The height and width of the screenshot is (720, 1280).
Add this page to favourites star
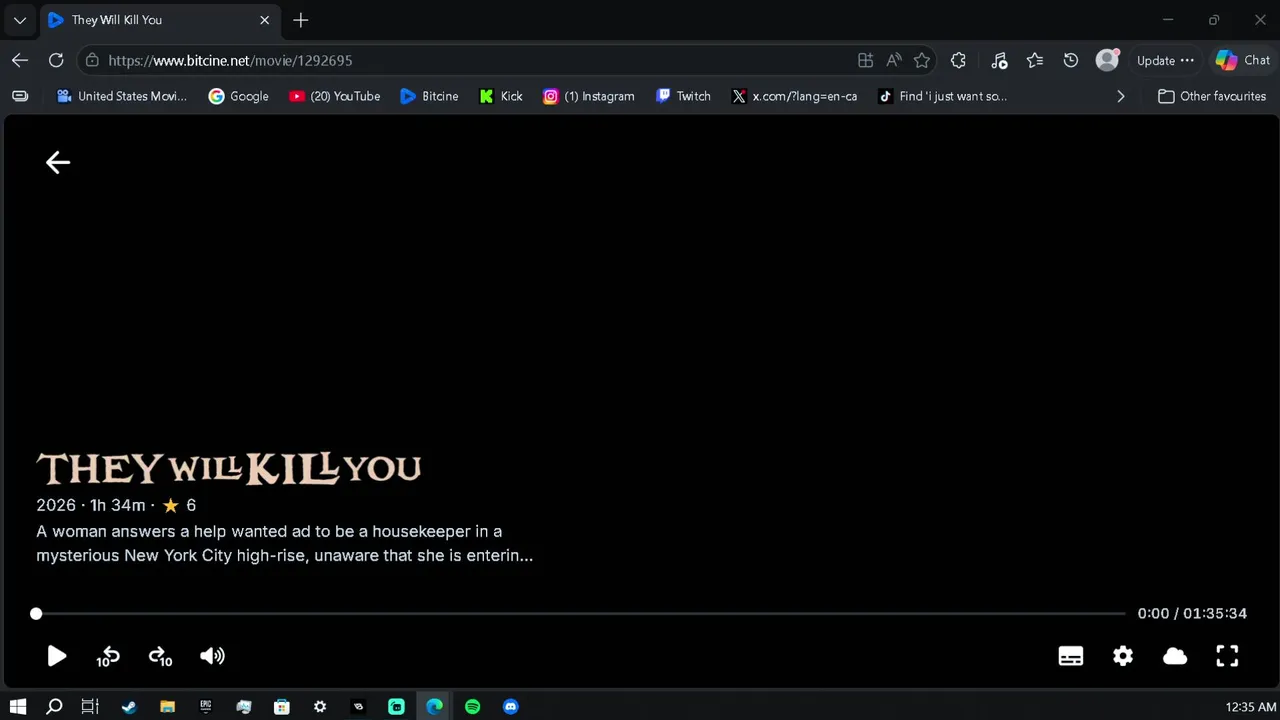pos(922,60)
